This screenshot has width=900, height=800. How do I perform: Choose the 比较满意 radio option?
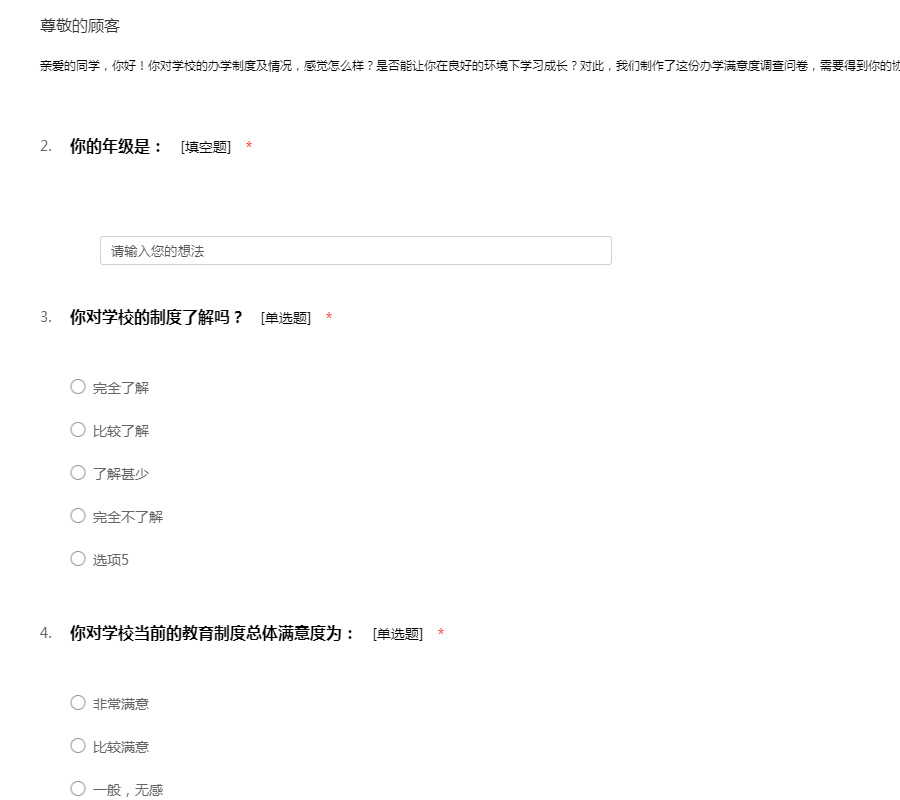click(x=78, y=746)
